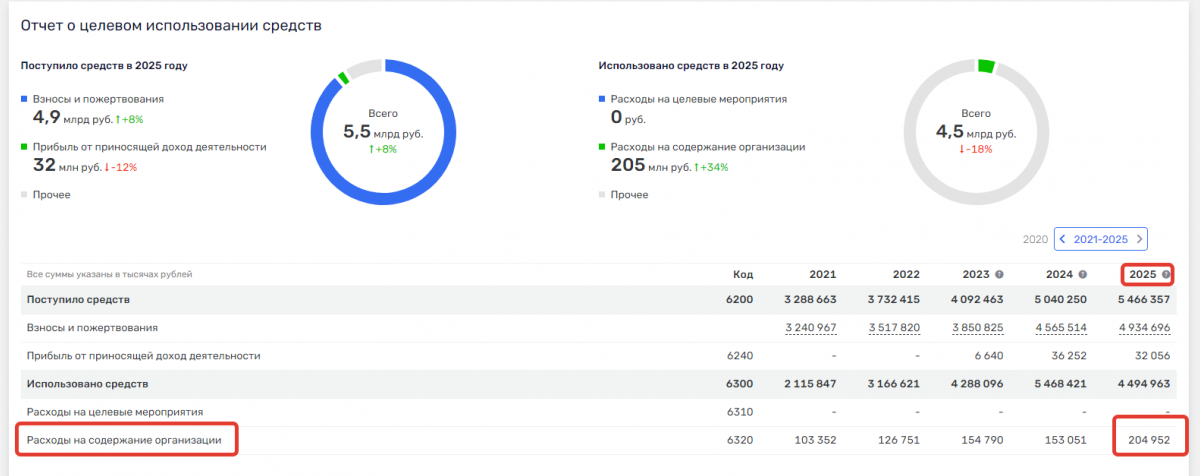Image resolution: width=1200 pixels, height=476 pixels.
Task: Open the 2025 contributions value 4 934 696
Action: click(x=1142, y=328)
